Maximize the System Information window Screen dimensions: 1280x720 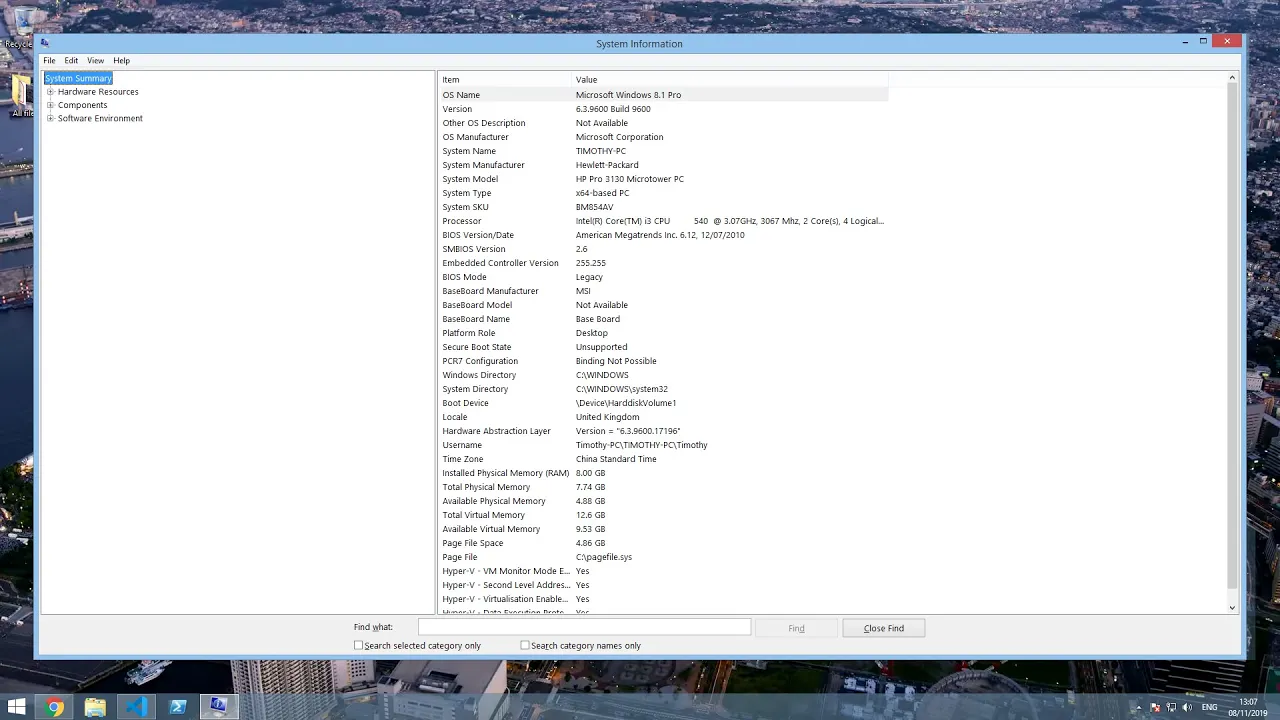pos(1203,41)
